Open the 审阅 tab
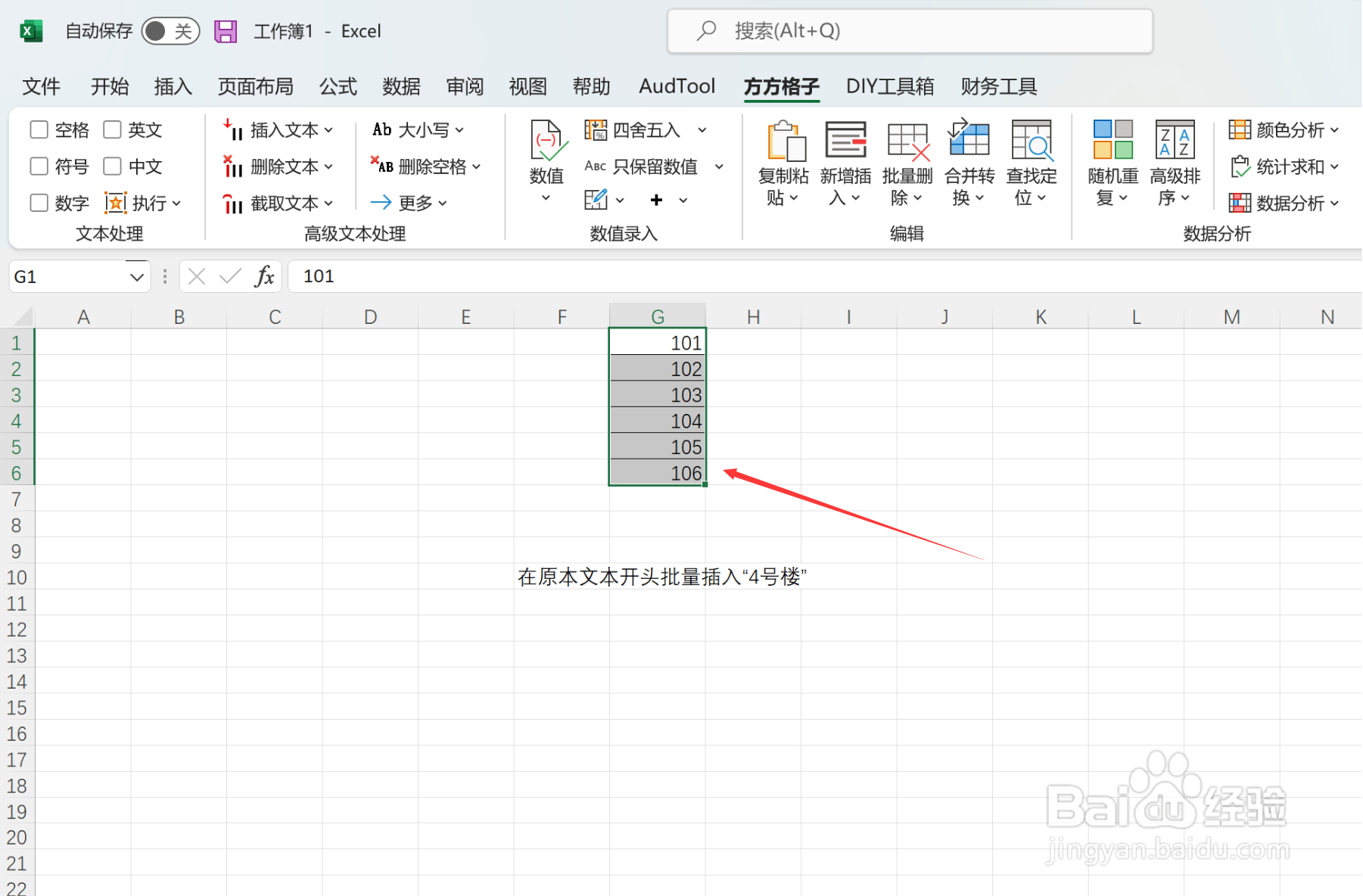 tap(465, 86)
